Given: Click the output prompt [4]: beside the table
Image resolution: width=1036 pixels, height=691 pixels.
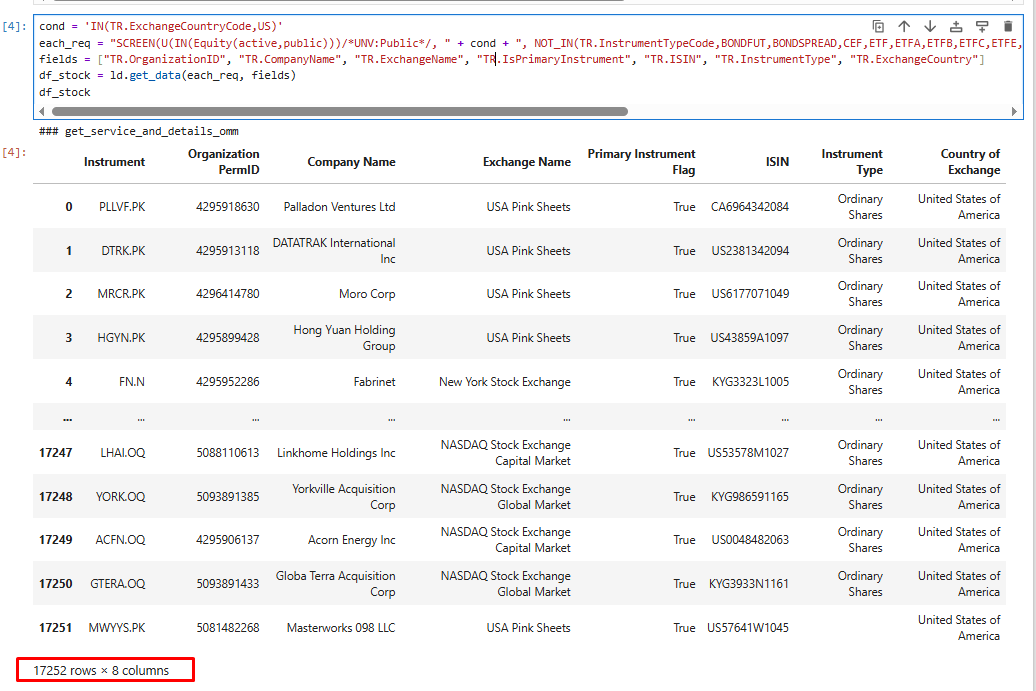Looking at the screenshot, I should (15, 153).
